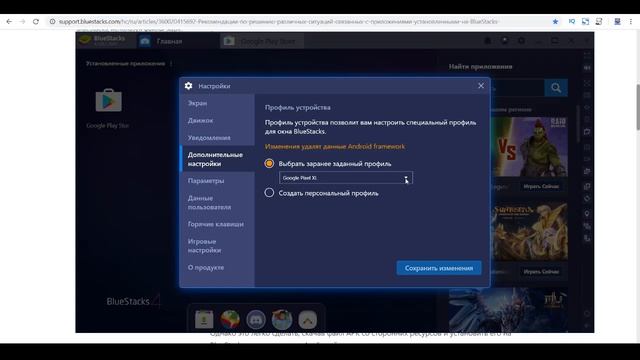This screenshot has width=640, height=360.
Task: Open the Горячие клавиши section
Action: (x=217, y=224)
